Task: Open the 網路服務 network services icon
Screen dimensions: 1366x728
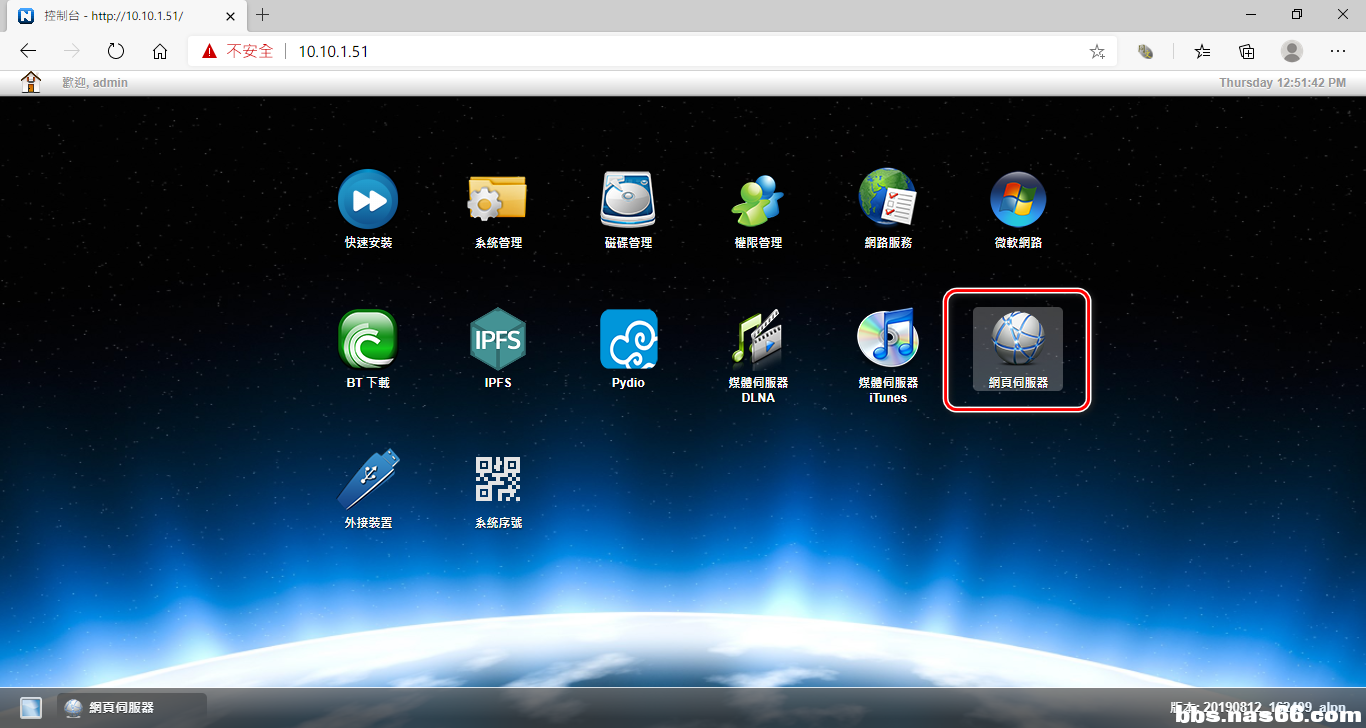Action: 888,197
